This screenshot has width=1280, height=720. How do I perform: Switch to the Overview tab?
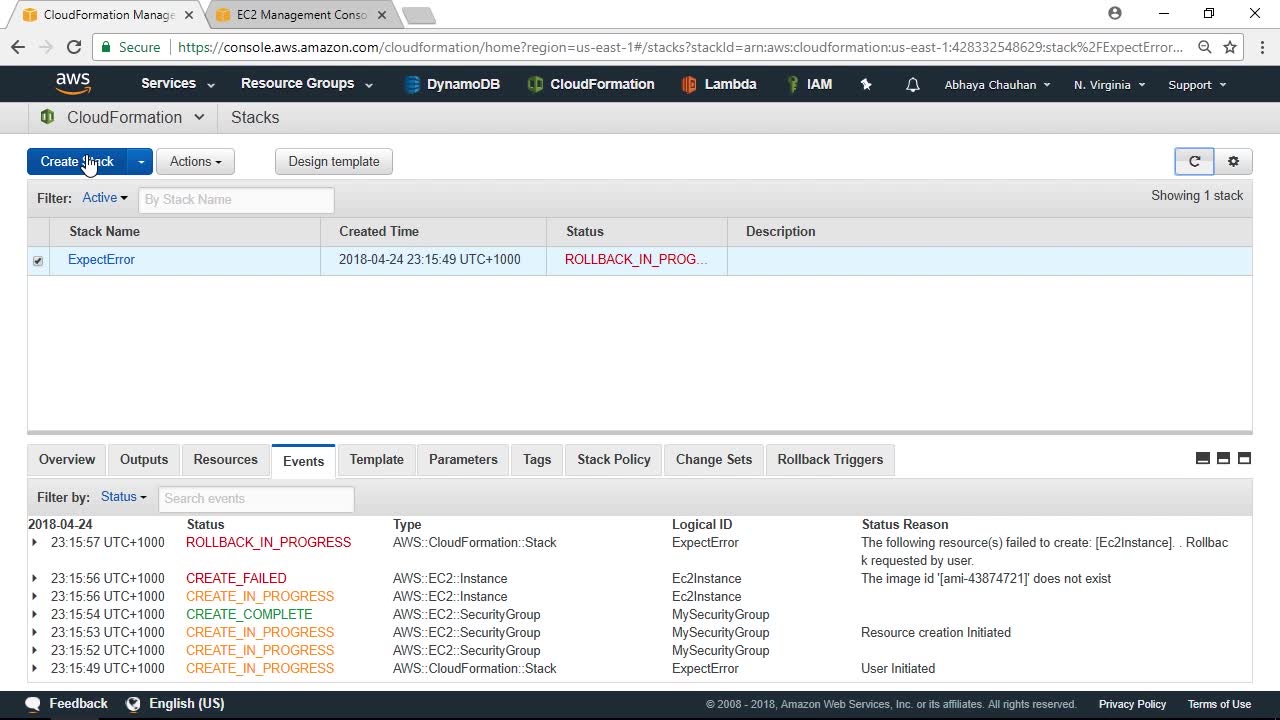coord(67,460)
